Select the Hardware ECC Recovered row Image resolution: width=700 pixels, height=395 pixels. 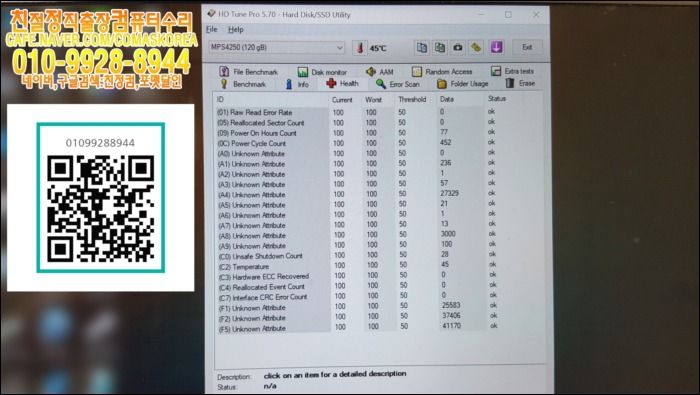[x=357, y=276]
